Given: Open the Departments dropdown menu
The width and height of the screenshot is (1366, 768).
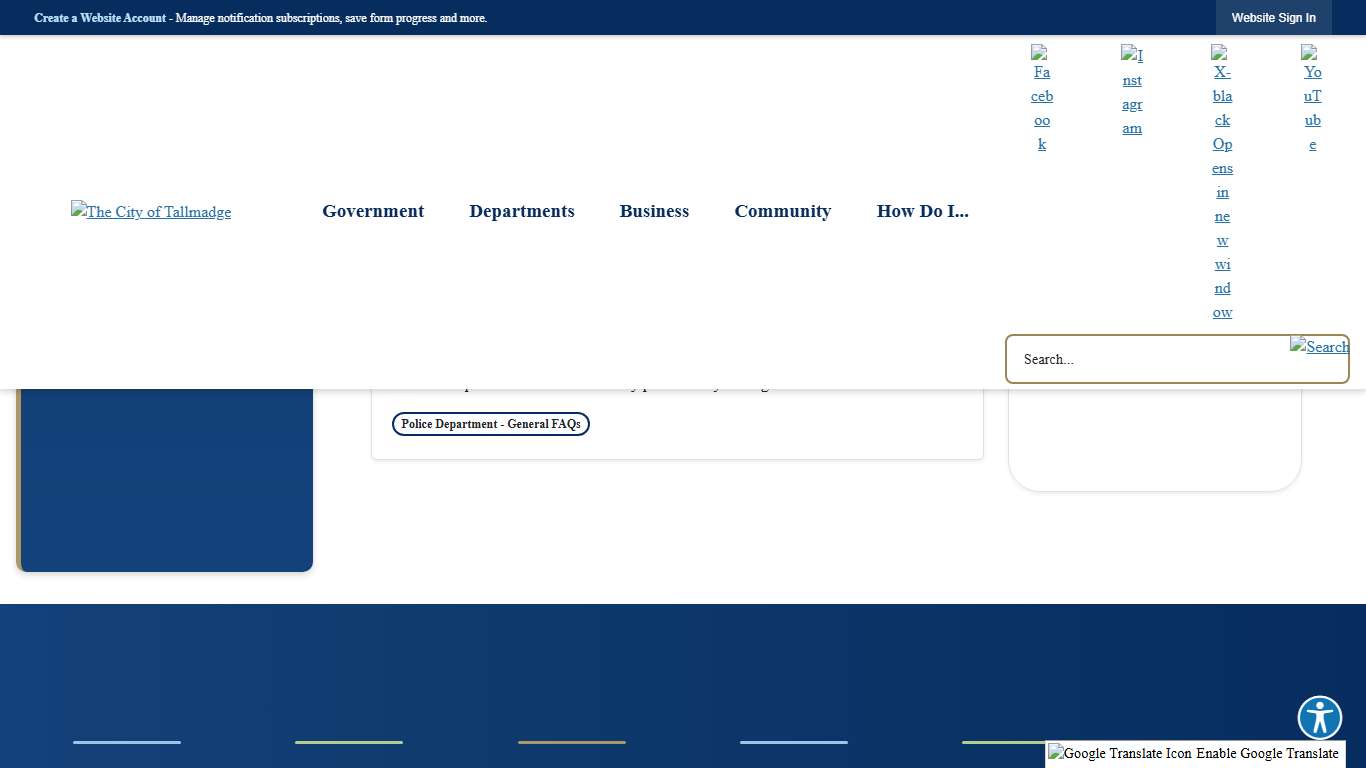Looking at the screenshot, I should pos(521,211).
